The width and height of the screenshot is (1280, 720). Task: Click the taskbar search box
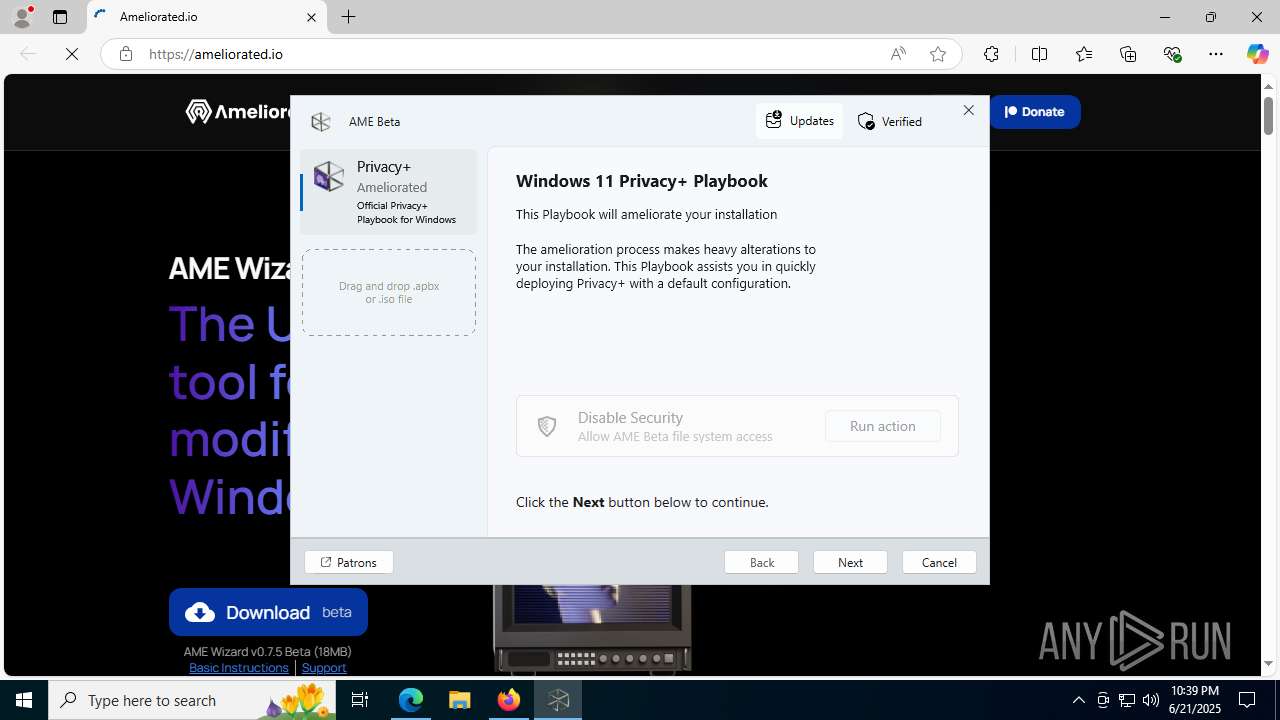tap(192, 700)
